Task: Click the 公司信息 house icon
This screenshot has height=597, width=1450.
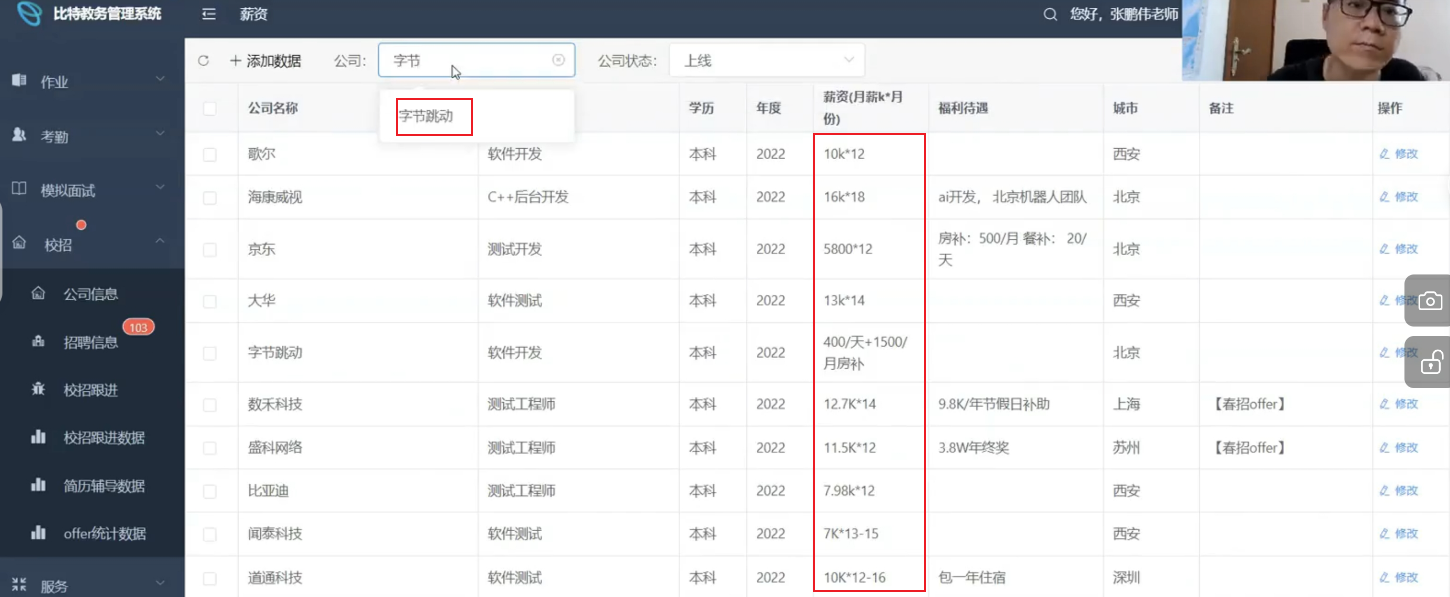Action: [38, 293]
